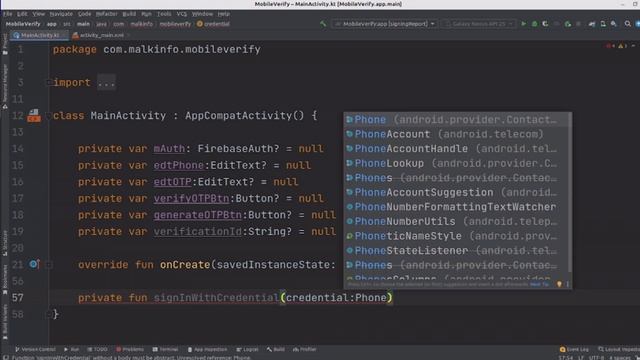
Task: Click the Debug app bug icon
Action: tap(534, 24)
